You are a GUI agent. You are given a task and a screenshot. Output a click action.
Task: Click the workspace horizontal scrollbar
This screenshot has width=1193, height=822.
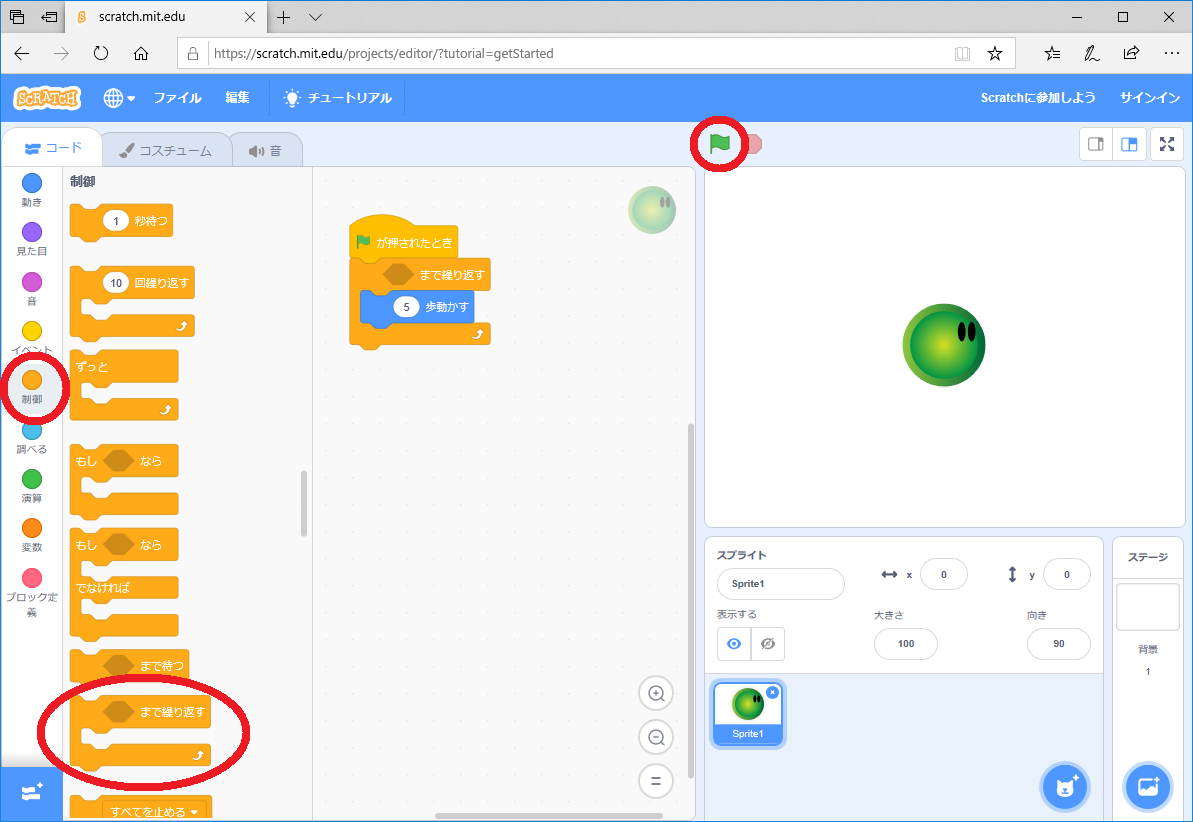pos(549,816)
